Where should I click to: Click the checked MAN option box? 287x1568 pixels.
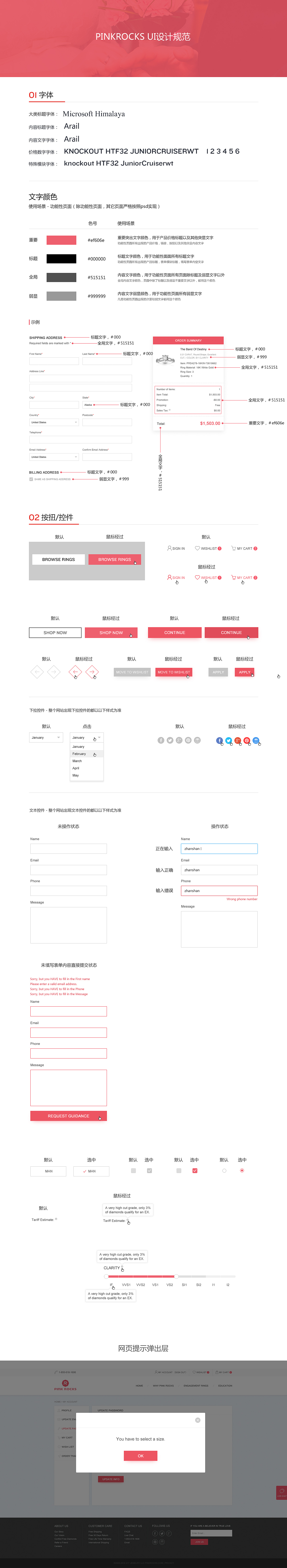(x=91, y=1171)
